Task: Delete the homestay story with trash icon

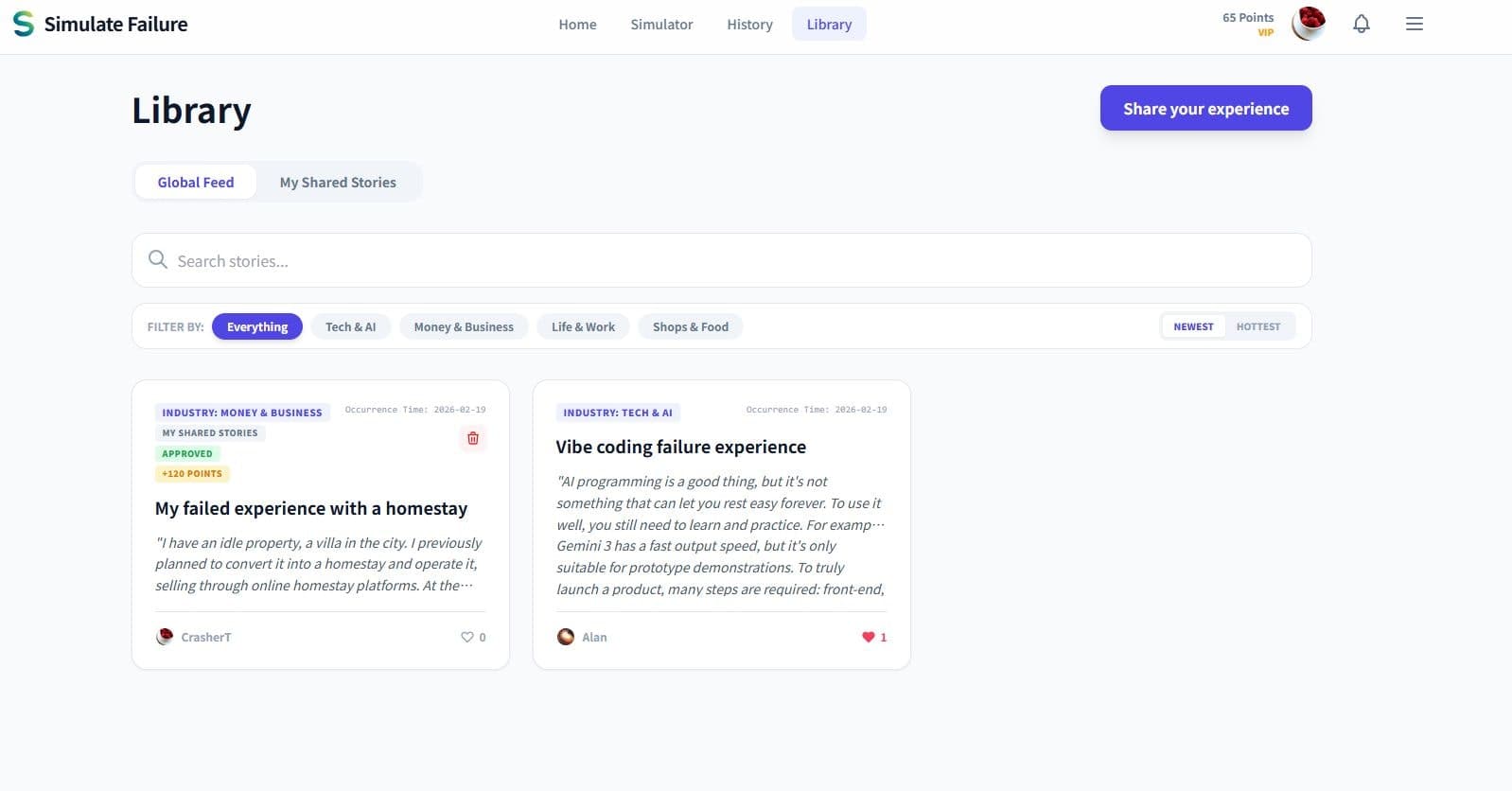Action: [x=473, y=438]
